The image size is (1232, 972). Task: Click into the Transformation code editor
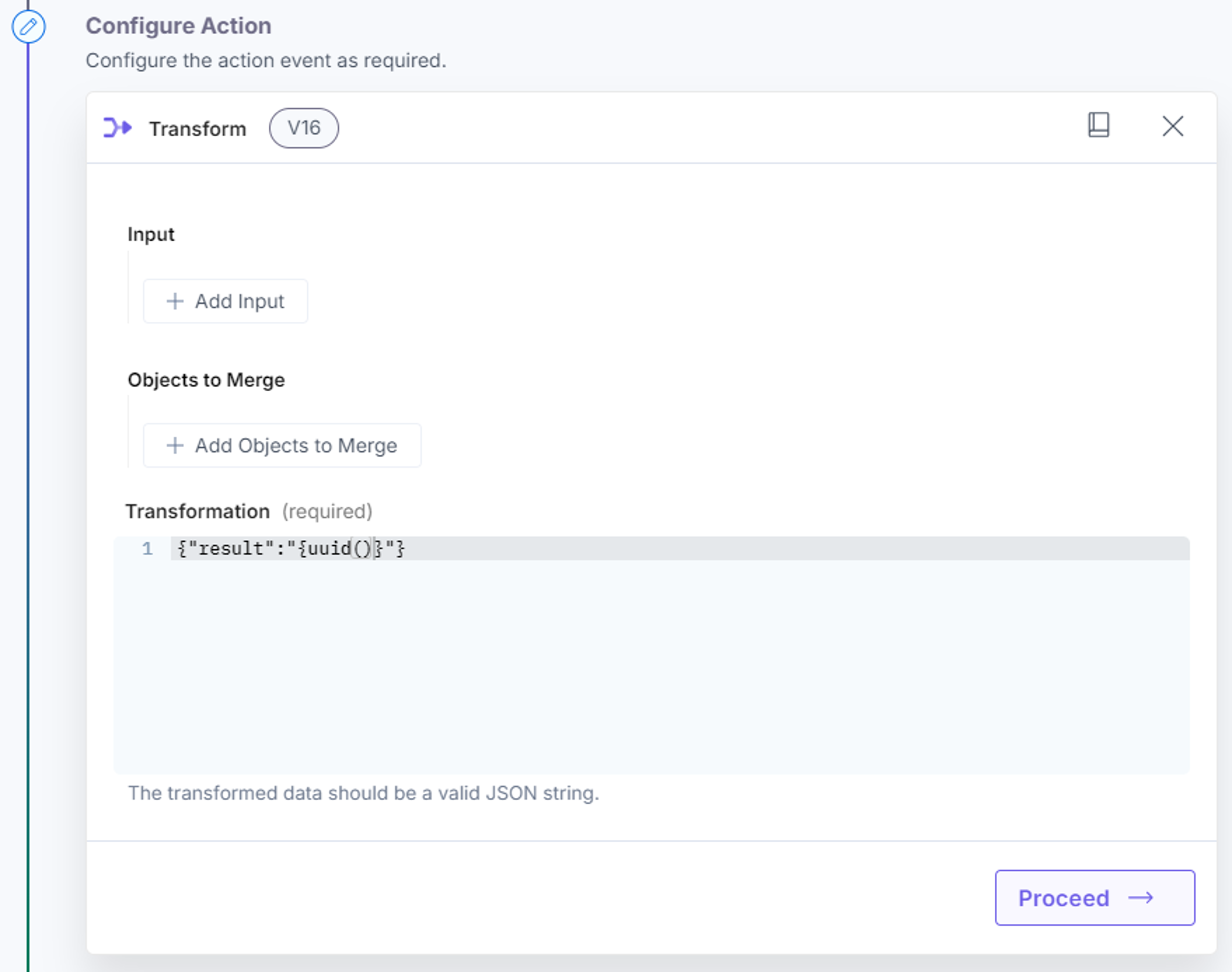[x=651, y=655]
